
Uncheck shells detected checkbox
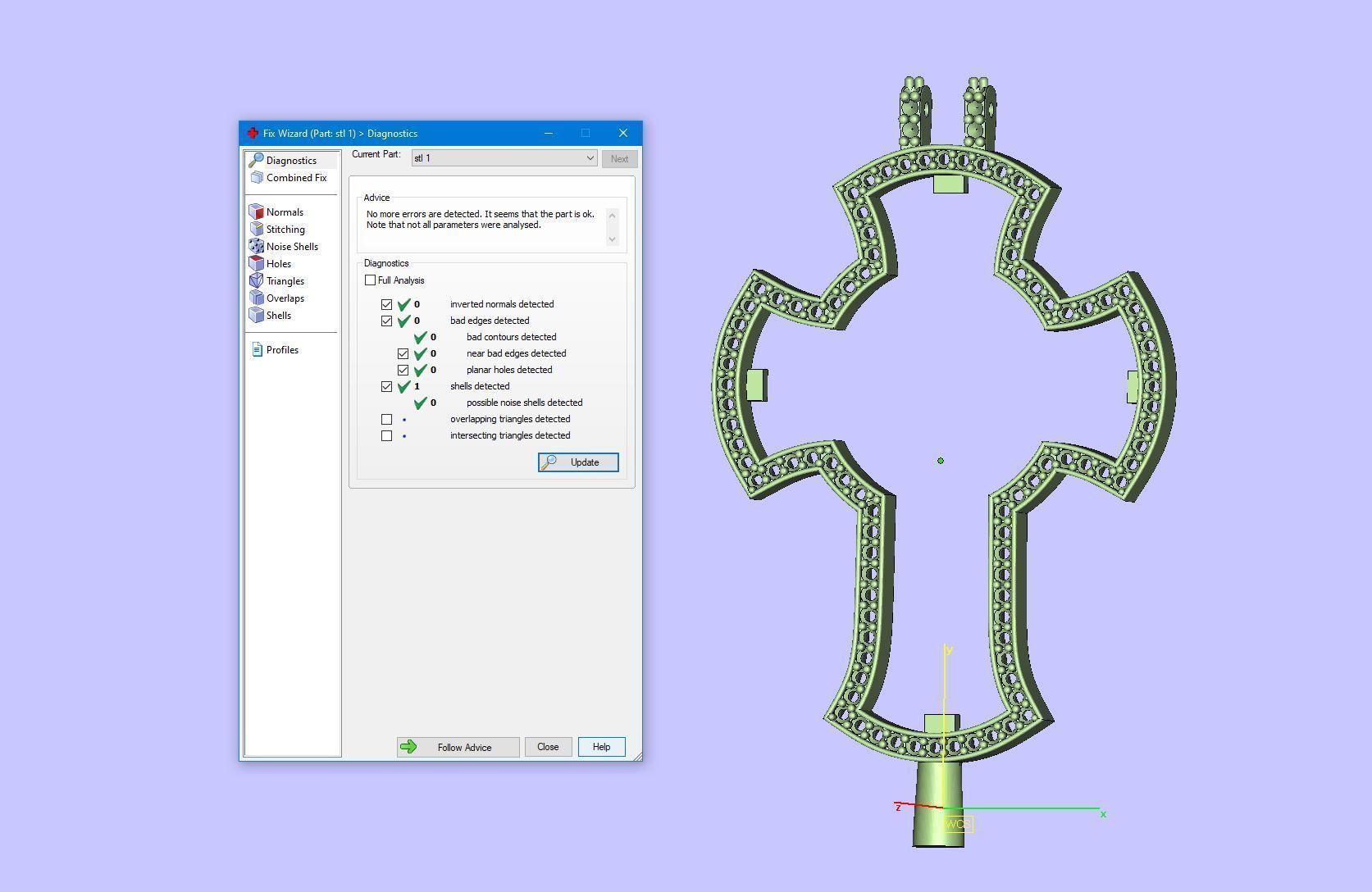386,386
